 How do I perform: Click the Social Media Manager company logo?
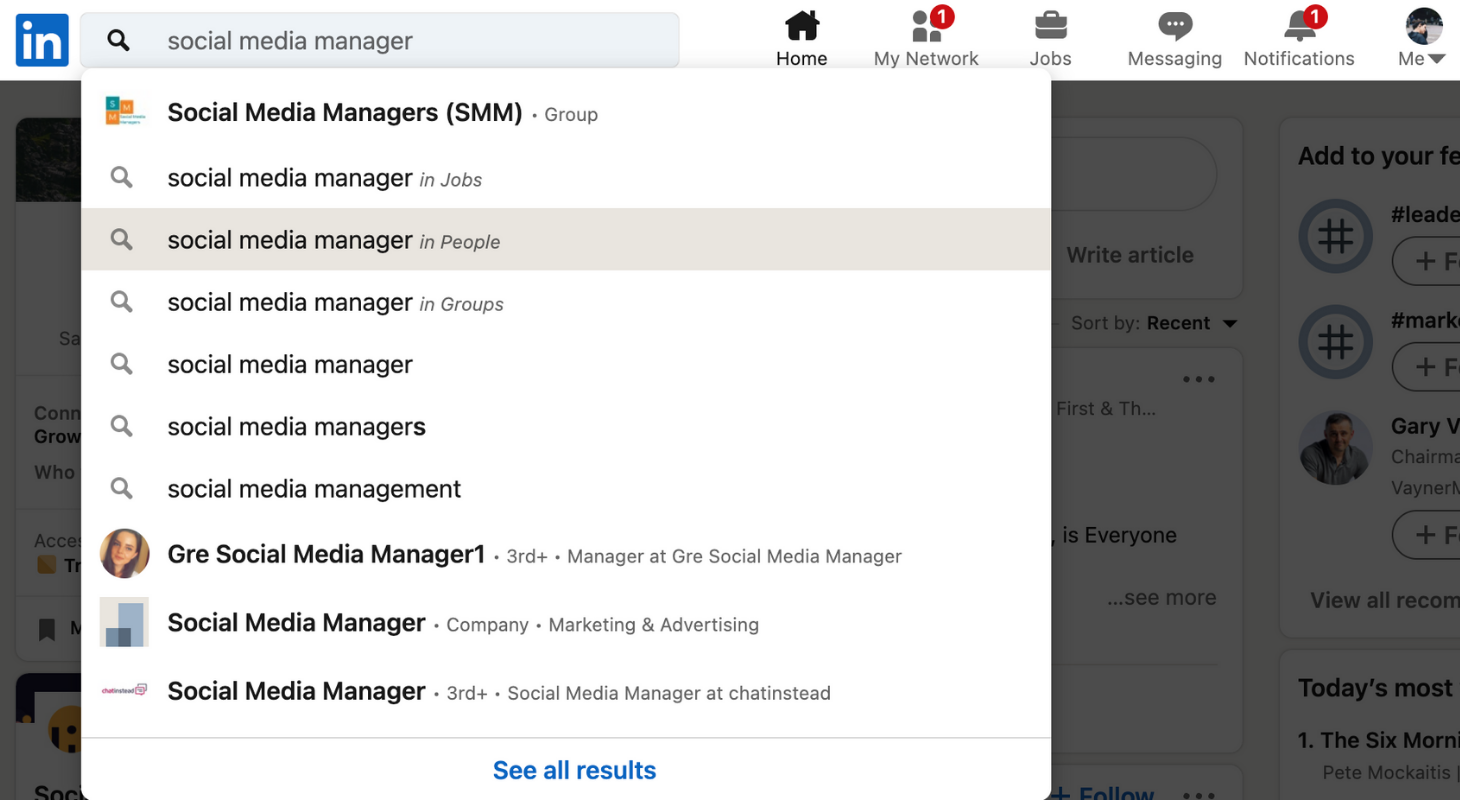tap(125, 622)
